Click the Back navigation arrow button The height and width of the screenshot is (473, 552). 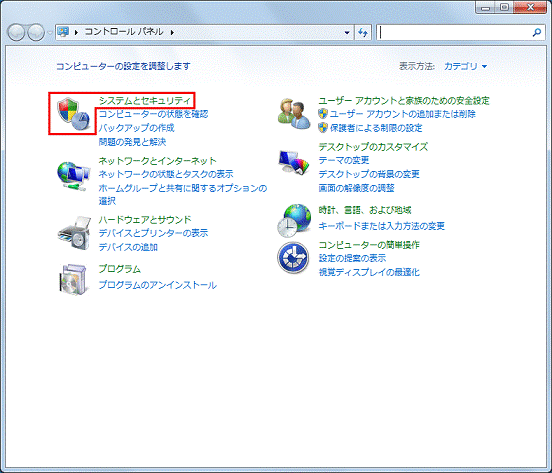click(16, 32)
